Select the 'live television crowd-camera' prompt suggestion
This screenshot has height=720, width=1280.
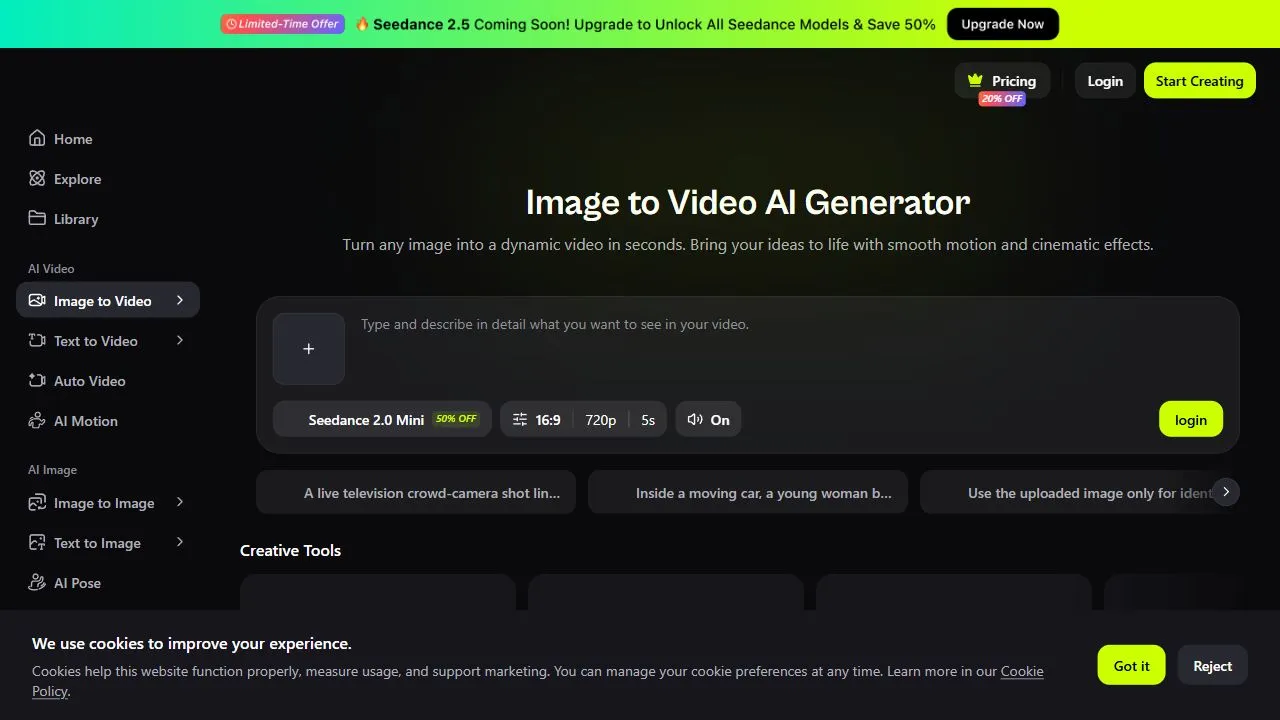[x=416, y=493]
